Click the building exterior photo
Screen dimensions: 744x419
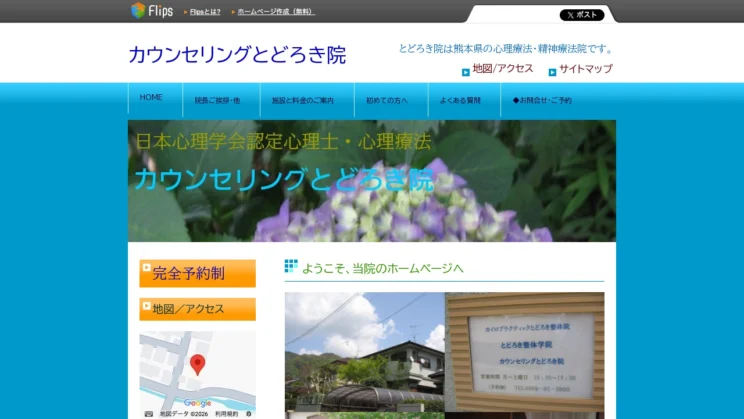(x=364, y=352)
